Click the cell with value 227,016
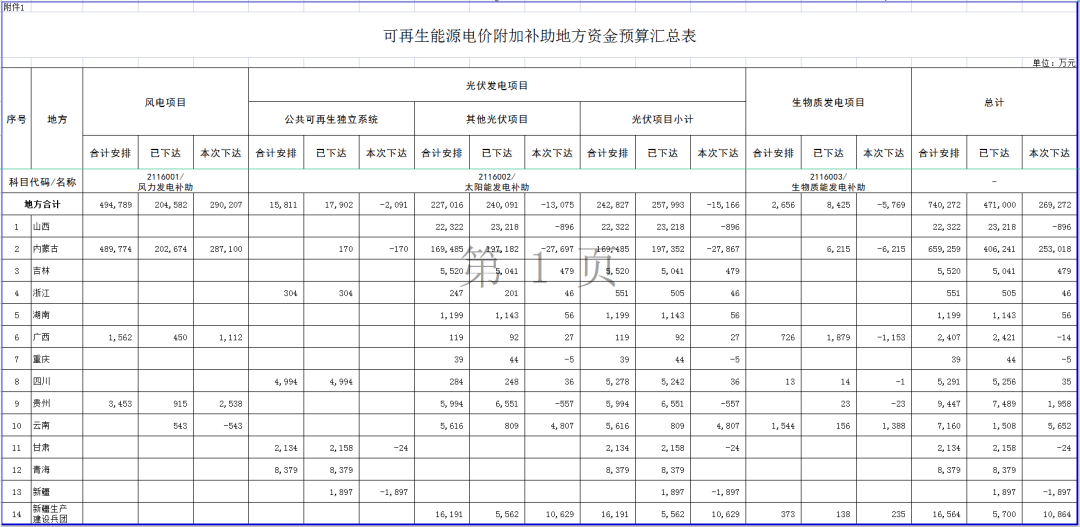The image size is (1080, 527). pyautogui.click(x=442, y=205)
